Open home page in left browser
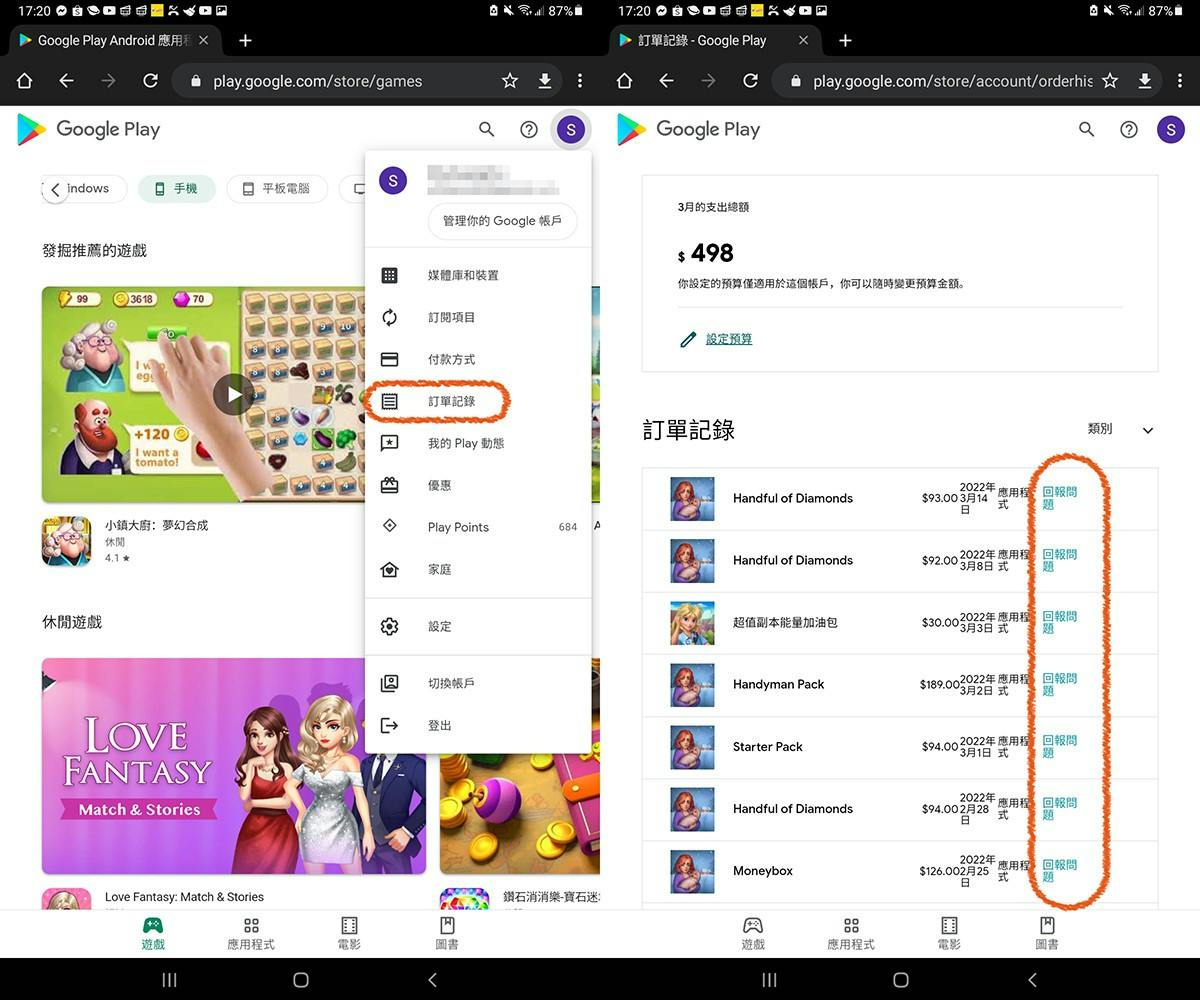Image resolution: width=1200 pixels, height=1000 pixels. point(25,81)
